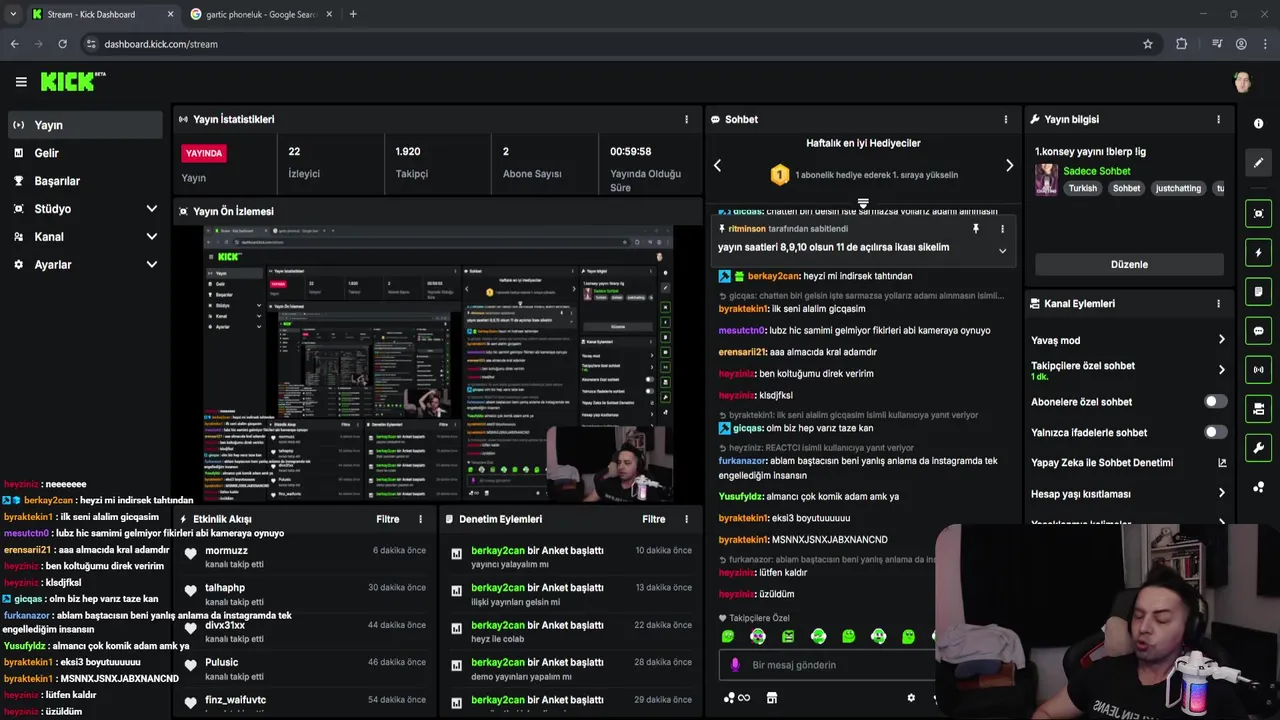1280x720 pixels.
Task: Toggle Abonelere özel sohbet switch
Action: 1215,401
